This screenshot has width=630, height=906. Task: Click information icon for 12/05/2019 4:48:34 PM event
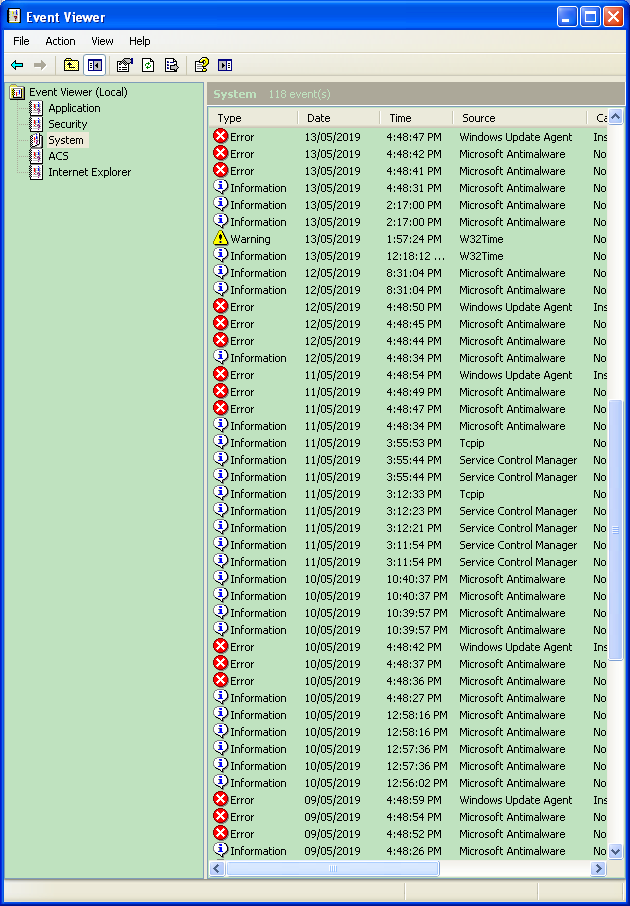(x=220, y=357)
